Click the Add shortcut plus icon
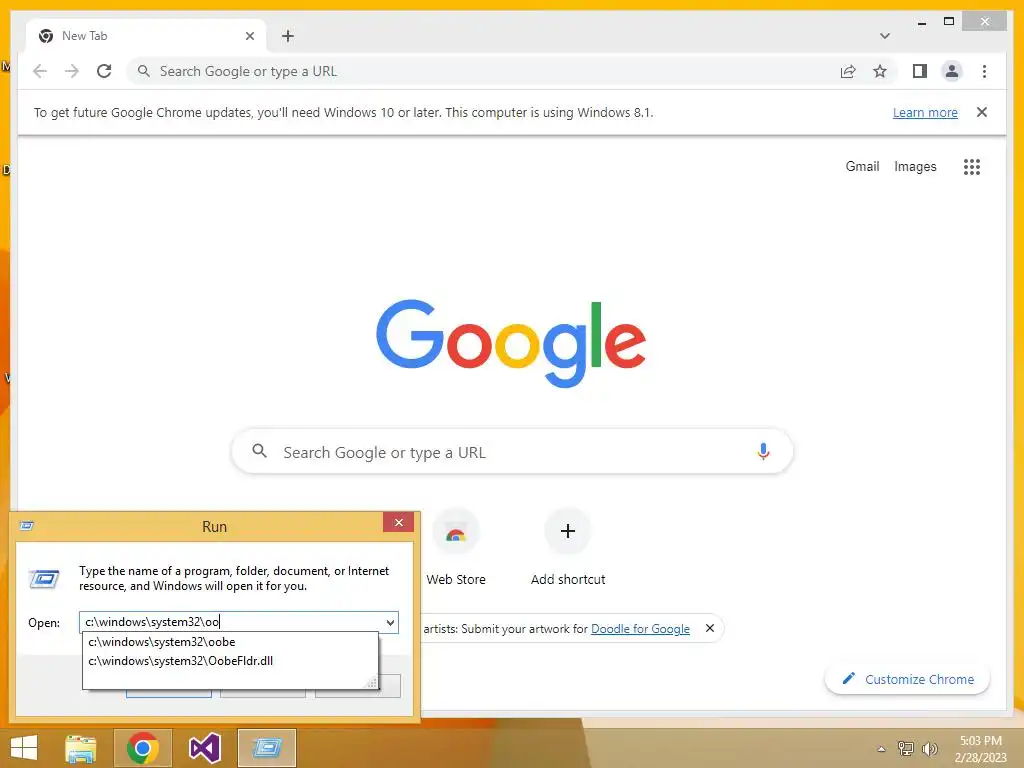Image resolution: width=1024 pixels, height=768 pixels. (568, 531)
